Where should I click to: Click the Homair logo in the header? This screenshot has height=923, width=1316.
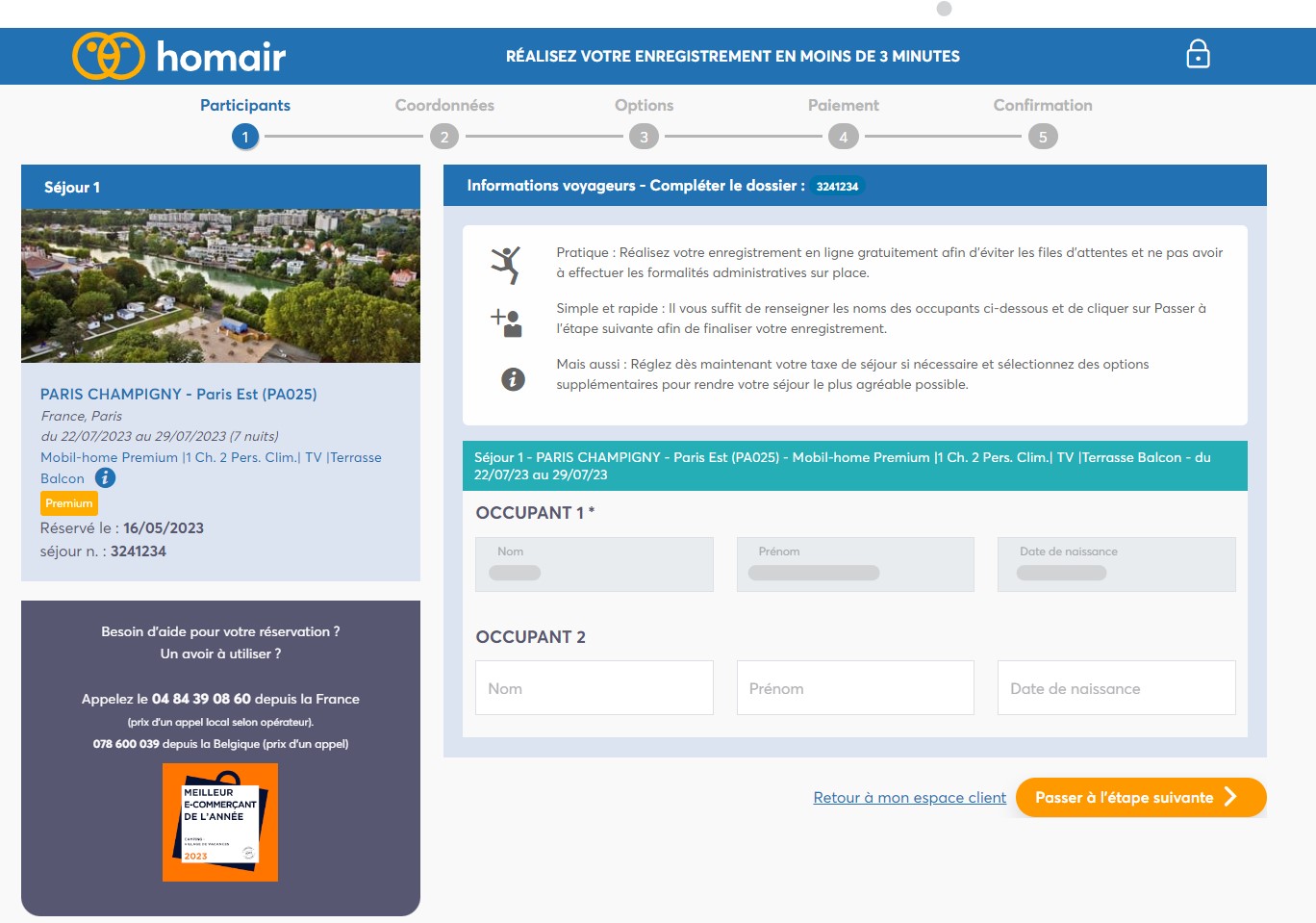[x=180, y=56]
